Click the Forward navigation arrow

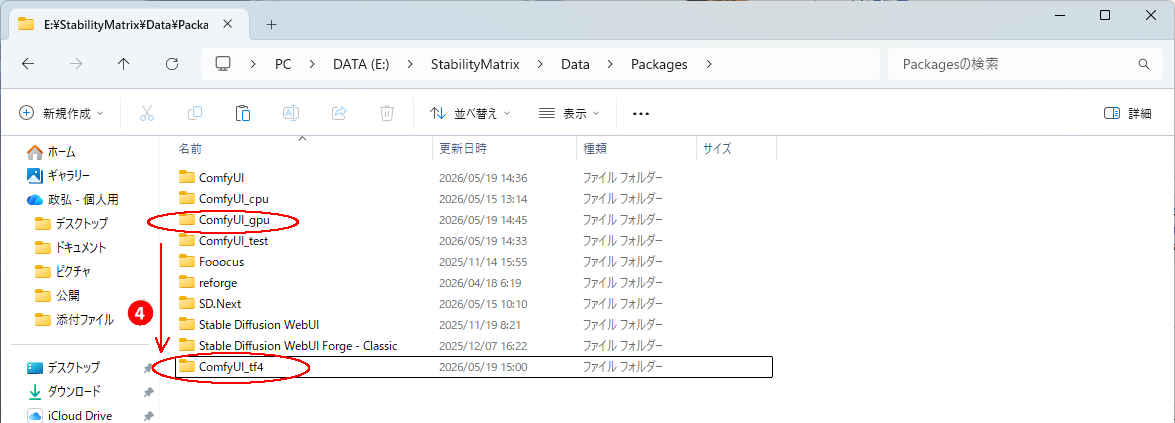tap(76, 64)
